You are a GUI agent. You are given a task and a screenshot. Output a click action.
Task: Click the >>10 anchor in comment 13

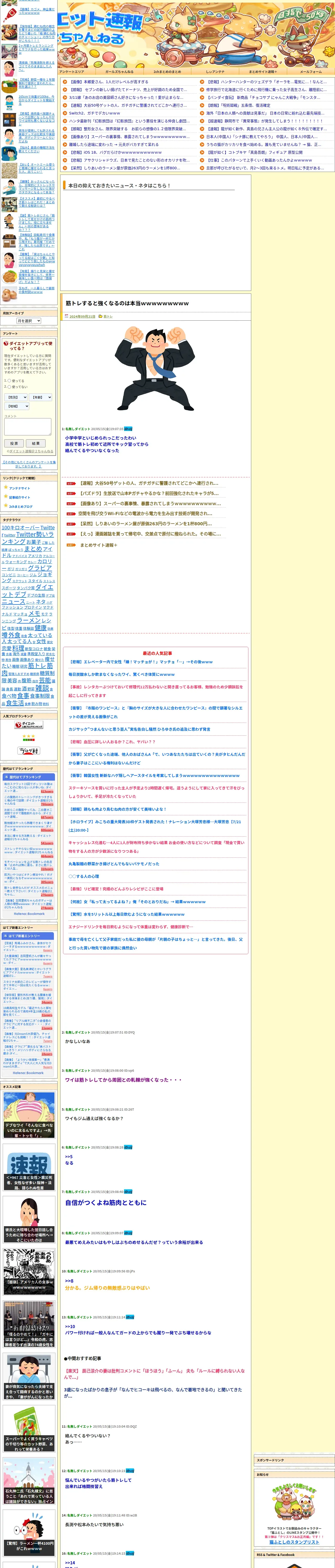[70, 1326]
